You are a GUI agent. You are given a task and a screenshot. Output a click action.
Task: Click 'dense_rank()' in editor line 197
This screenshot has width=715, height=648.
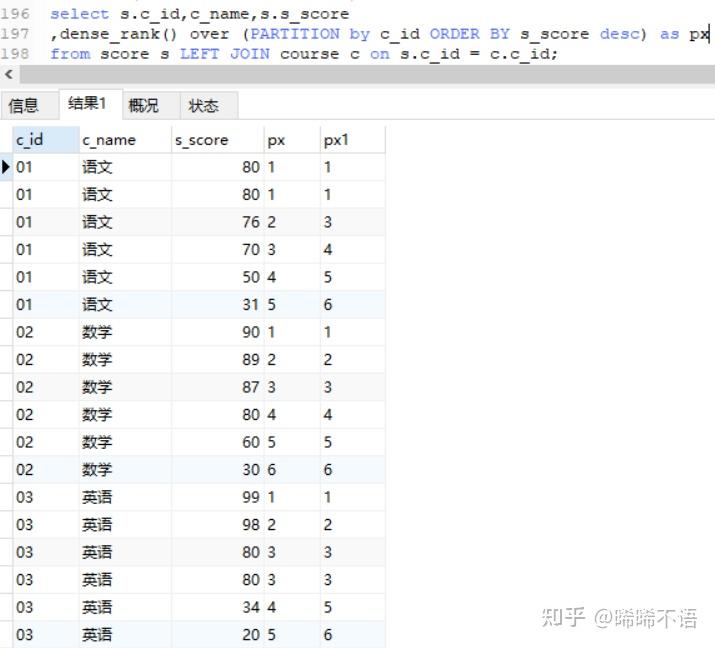[118, 34]
